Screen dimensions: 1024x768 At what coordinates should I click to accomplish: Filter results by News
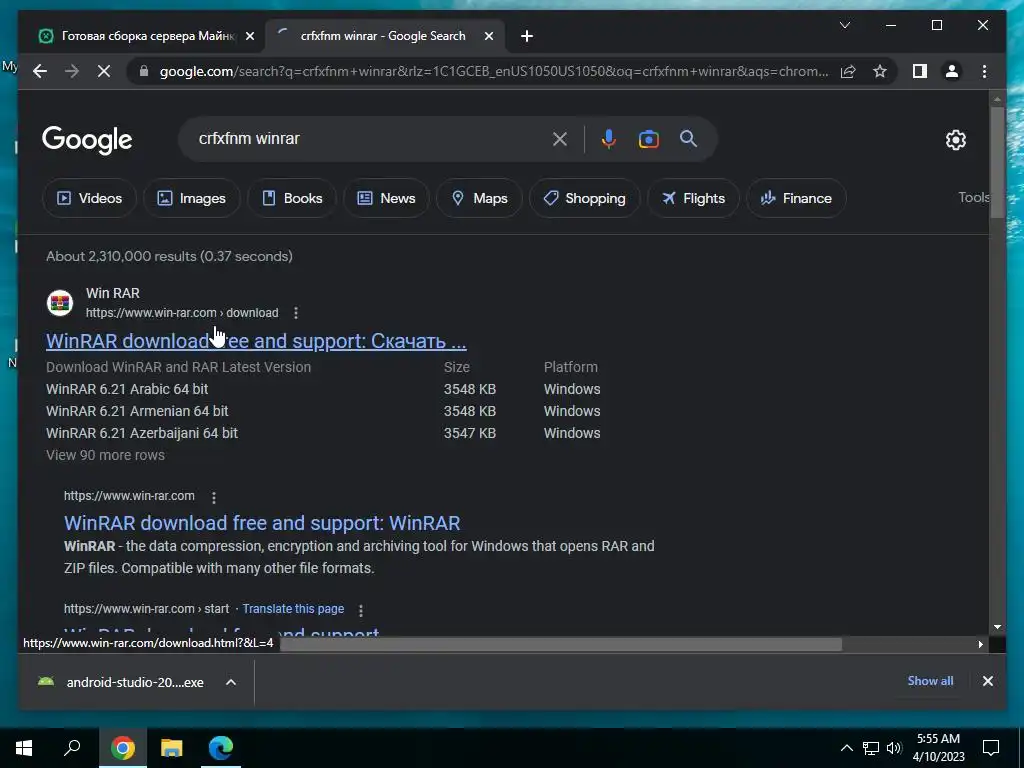386,198
